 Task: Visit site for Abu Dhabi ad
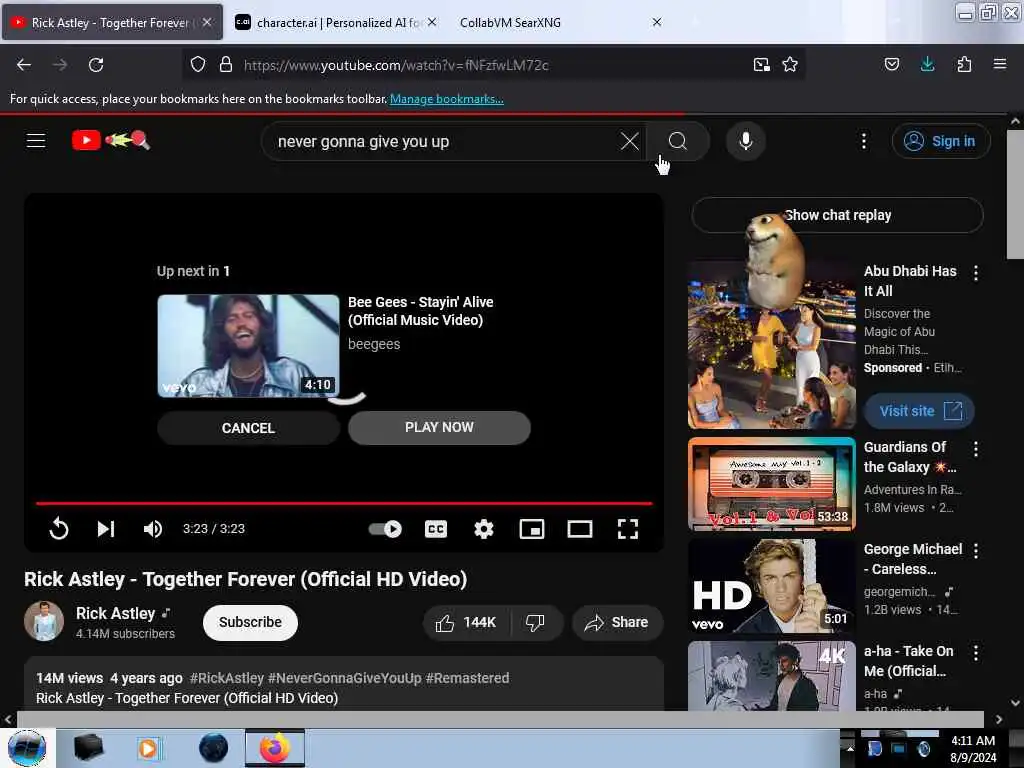click(x=919, y=411)
